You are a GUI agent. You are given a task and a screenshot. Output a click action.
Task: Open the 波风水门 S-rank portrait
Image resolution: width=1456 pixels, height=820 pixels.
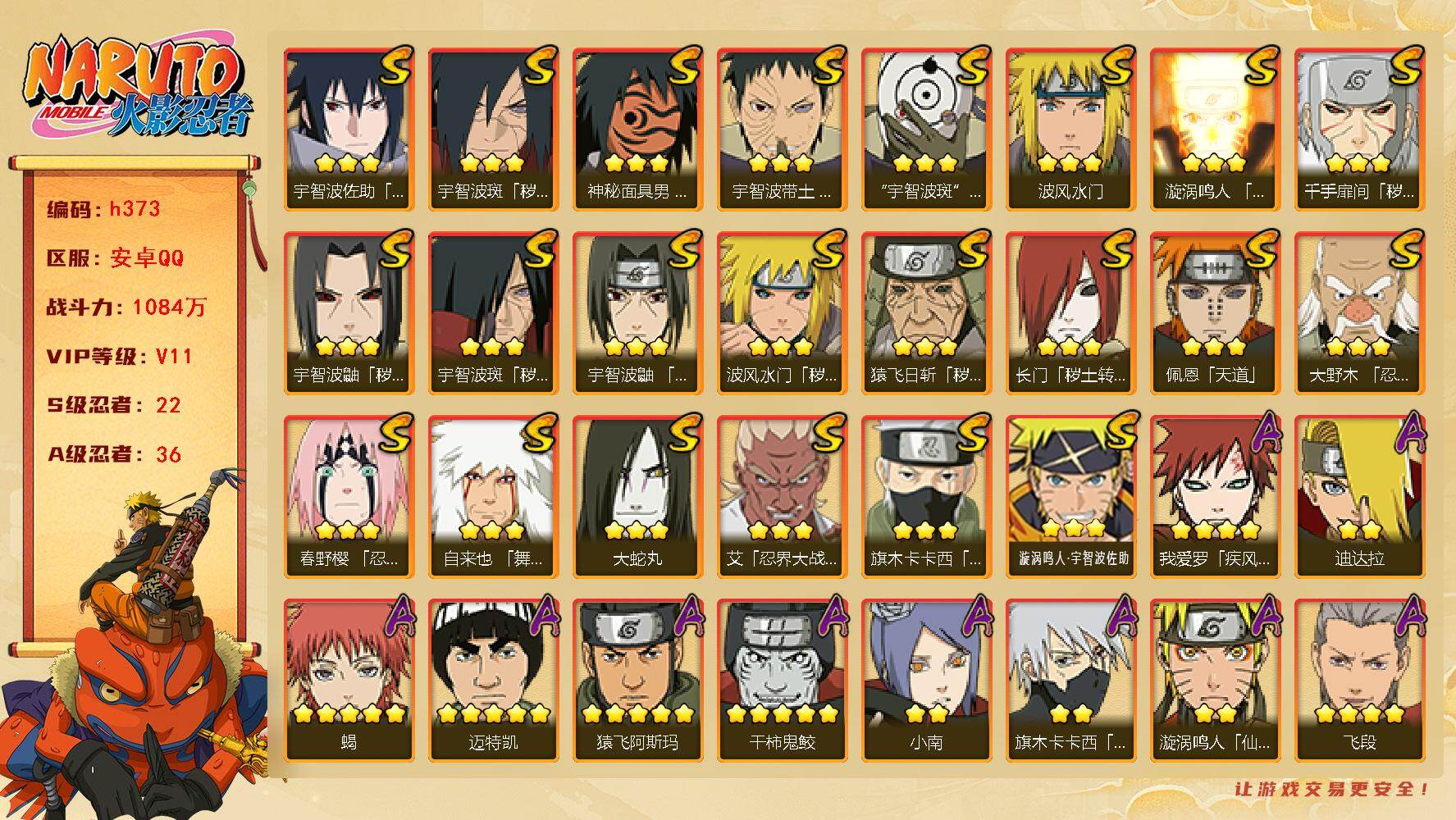[x=1070, y=130]
